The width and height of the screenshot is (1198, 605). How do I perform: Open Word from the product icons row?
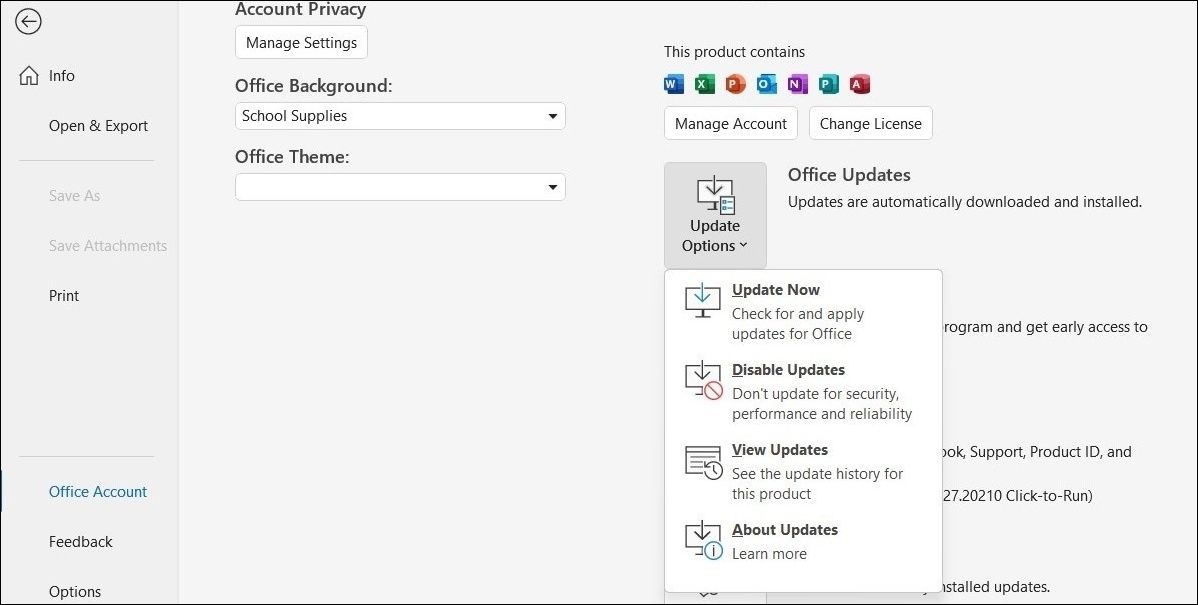pos(673,84)
